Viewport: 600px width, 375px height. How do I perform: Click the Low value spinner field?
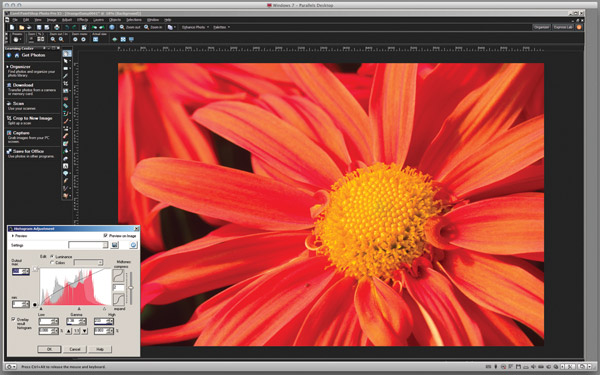[48, 321]
